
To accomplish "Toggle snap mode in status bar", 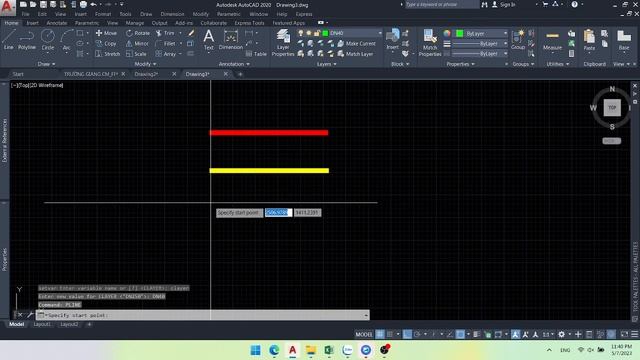I will point(390,334).
